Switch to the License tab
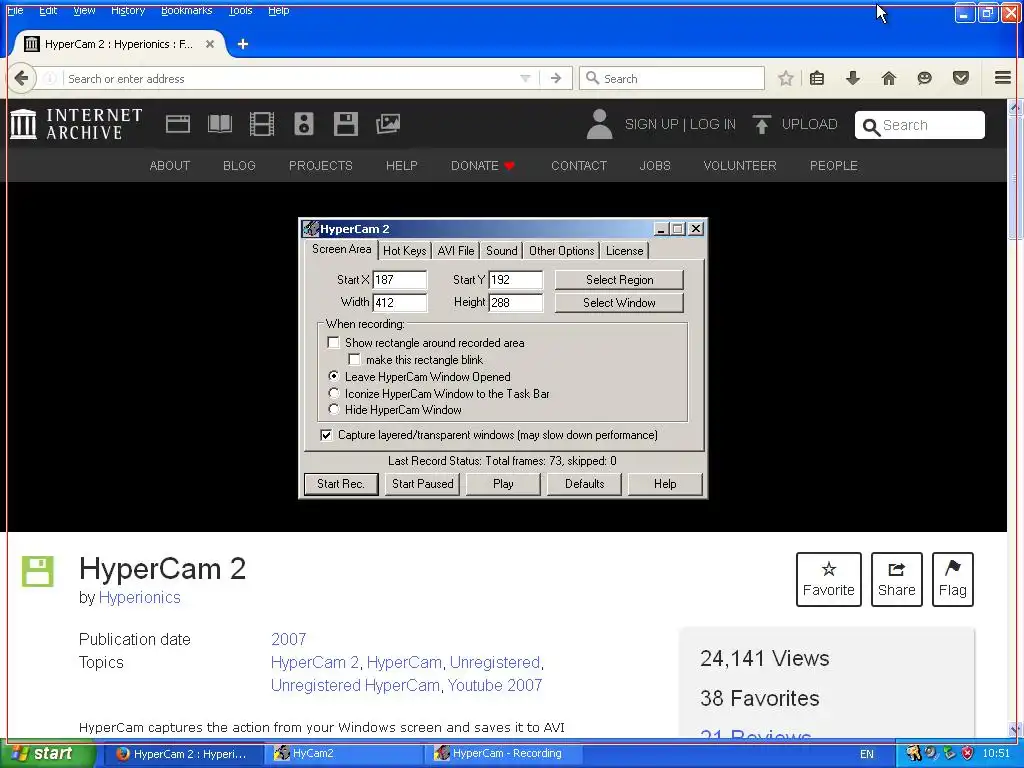1024x768 pixels. click(x=624, y=251)
